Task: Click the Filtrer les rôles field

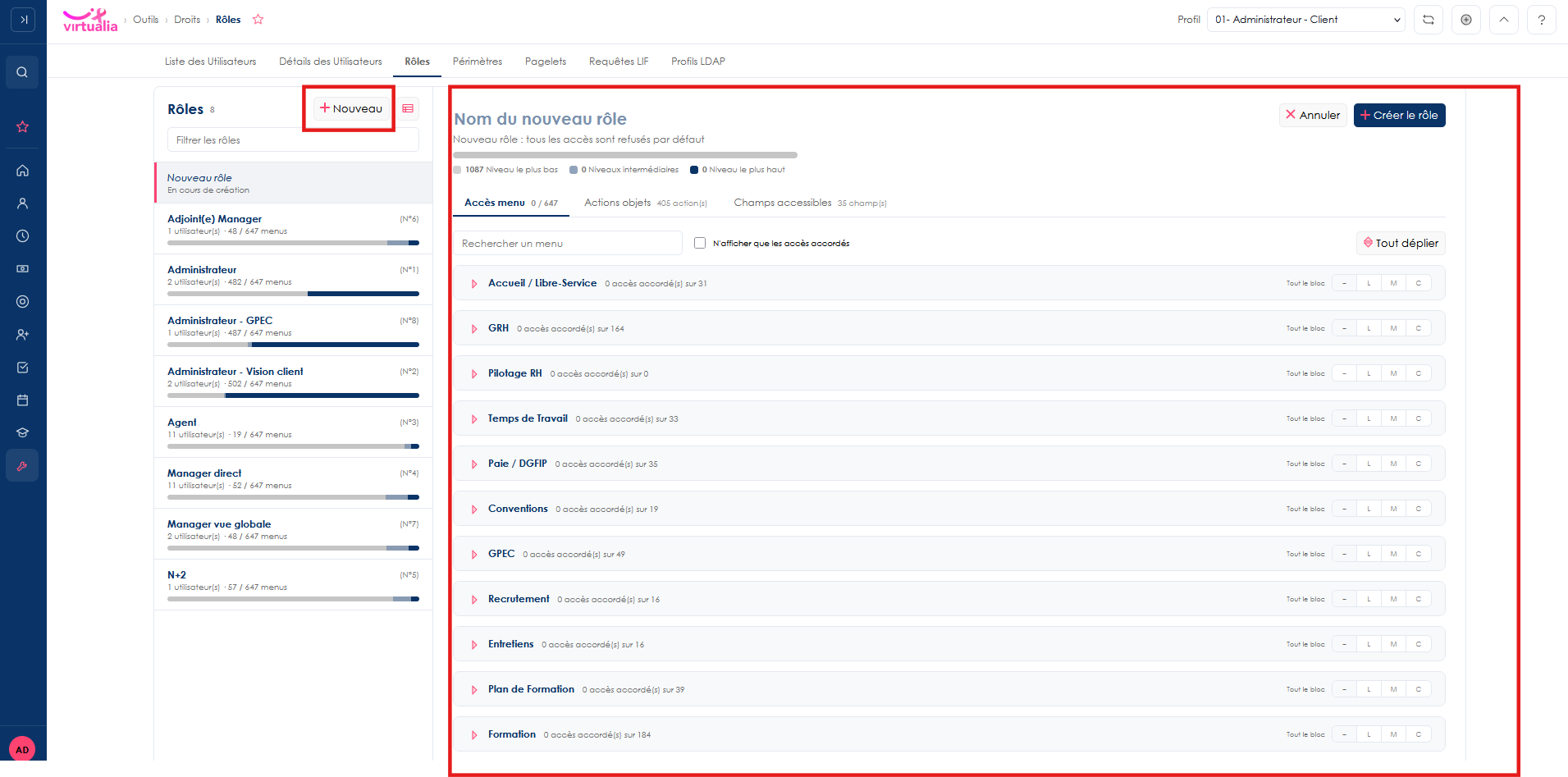Action: (293, 139)
